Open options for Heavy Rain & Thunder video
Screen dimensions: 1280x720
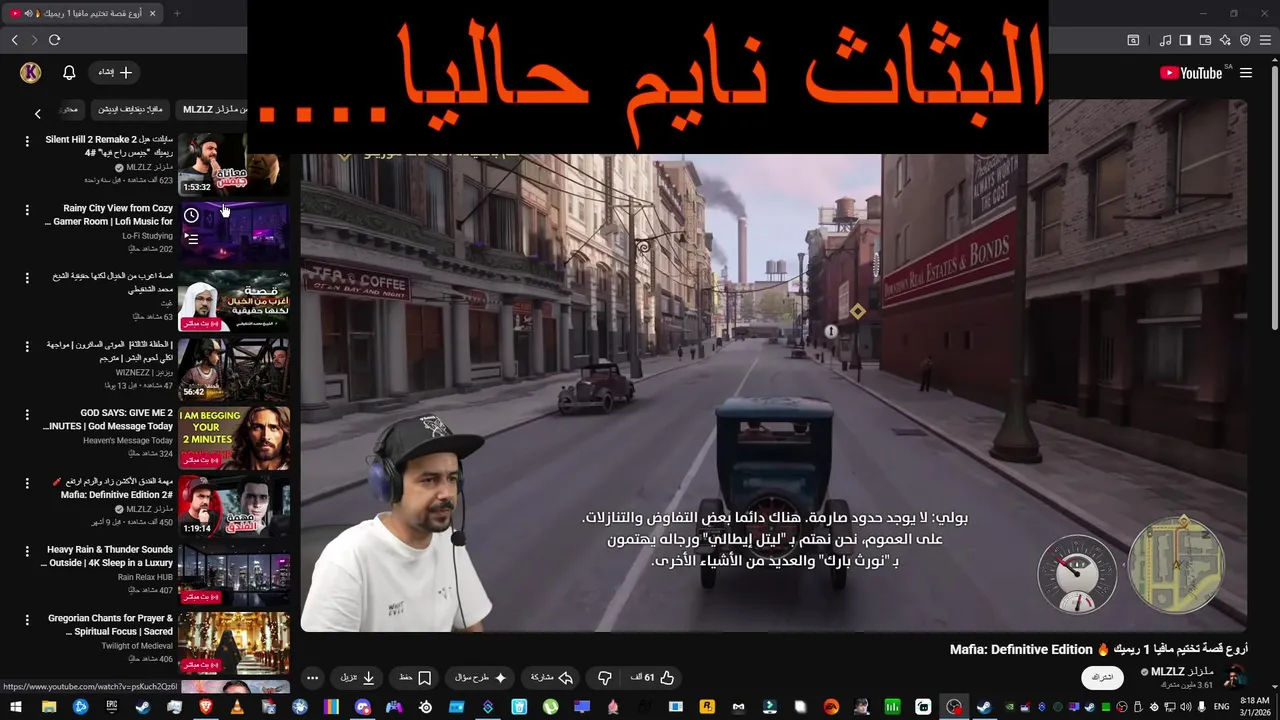pyautogui.click(x=27, y=551)
